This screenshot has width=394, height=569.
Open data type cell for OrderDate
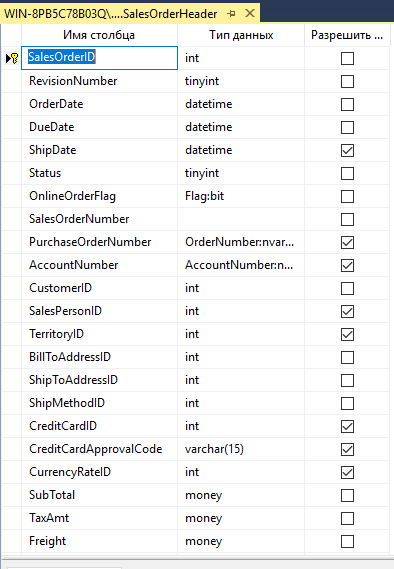[241, 104]
